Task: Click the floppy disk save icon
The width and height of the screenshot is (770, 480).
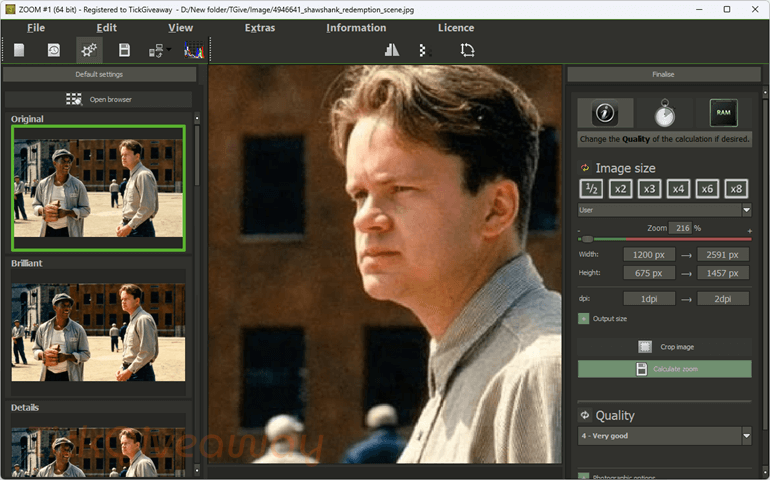Action: point(124,50)
